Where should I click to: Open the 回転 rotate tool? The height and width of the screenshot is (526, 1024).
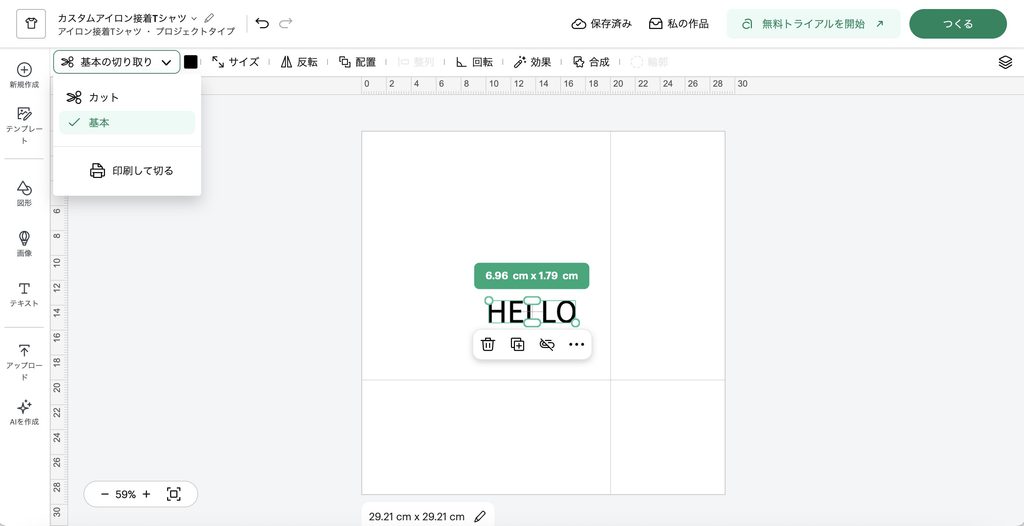coord(474,62)
